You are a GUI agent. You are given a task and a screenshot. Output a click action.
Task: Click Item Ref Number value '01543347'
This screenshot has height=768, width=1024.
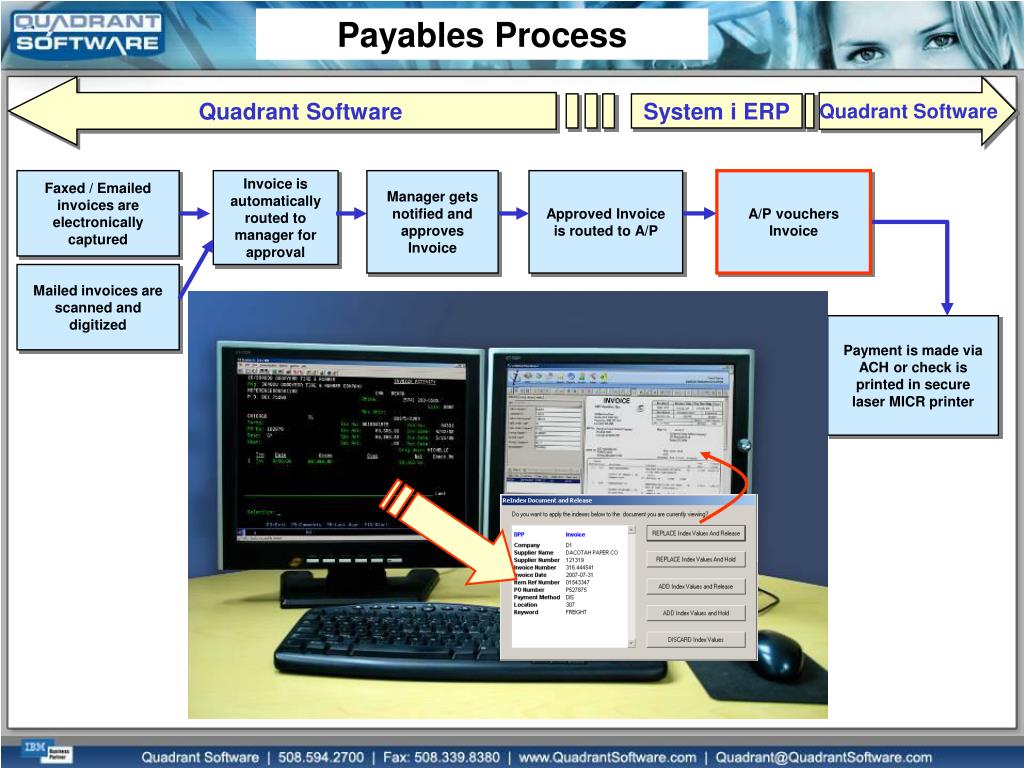coord(577,583)
